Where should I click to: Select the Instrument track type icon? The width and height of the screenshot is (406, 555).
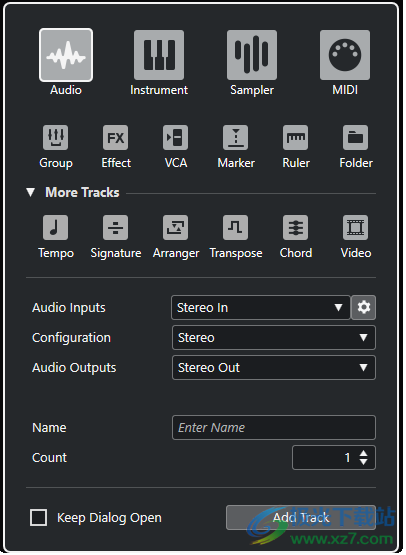click(159, 55)
